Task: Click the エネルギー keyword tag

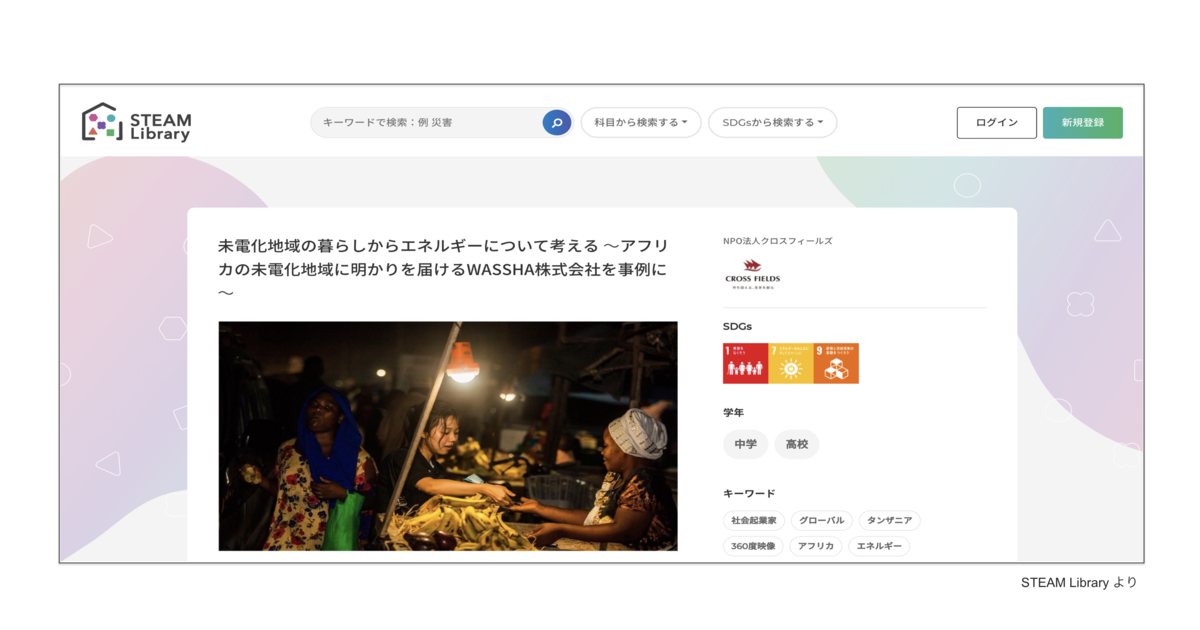Action: (x=879, y=546)
